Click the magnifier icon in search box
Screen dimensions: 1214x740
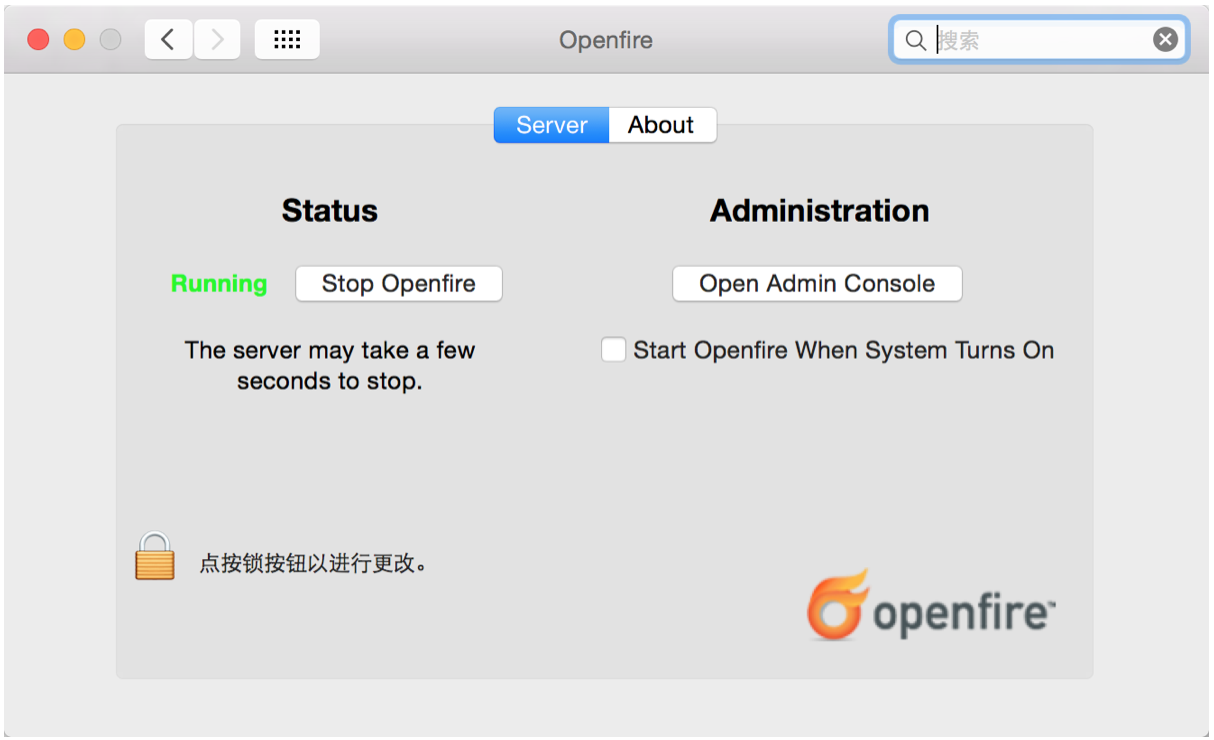pyautogui.click(x=915, y=40)
